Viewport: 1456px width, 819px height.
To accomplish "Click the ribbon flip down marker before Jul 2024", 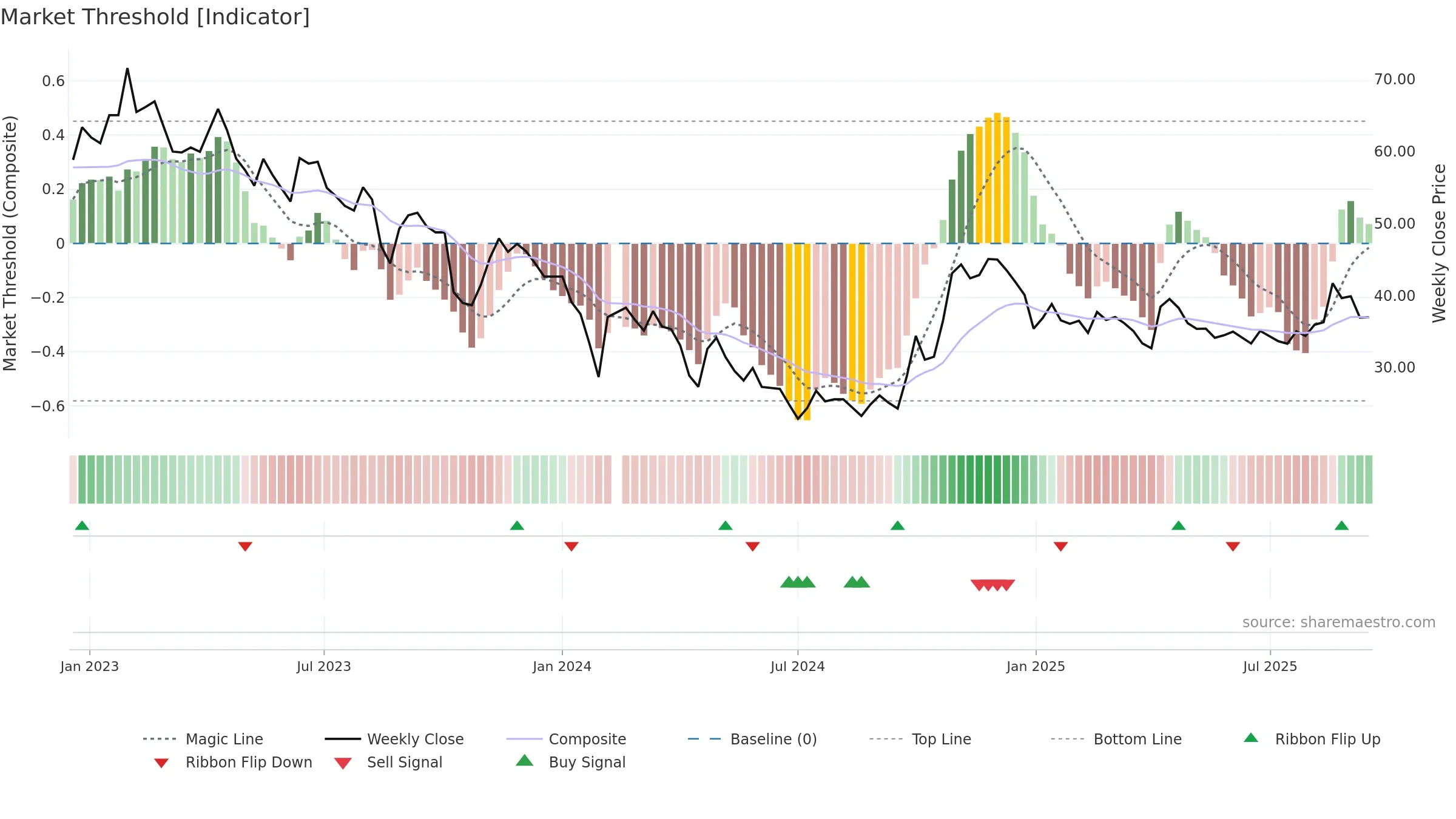I will (753, 547).
